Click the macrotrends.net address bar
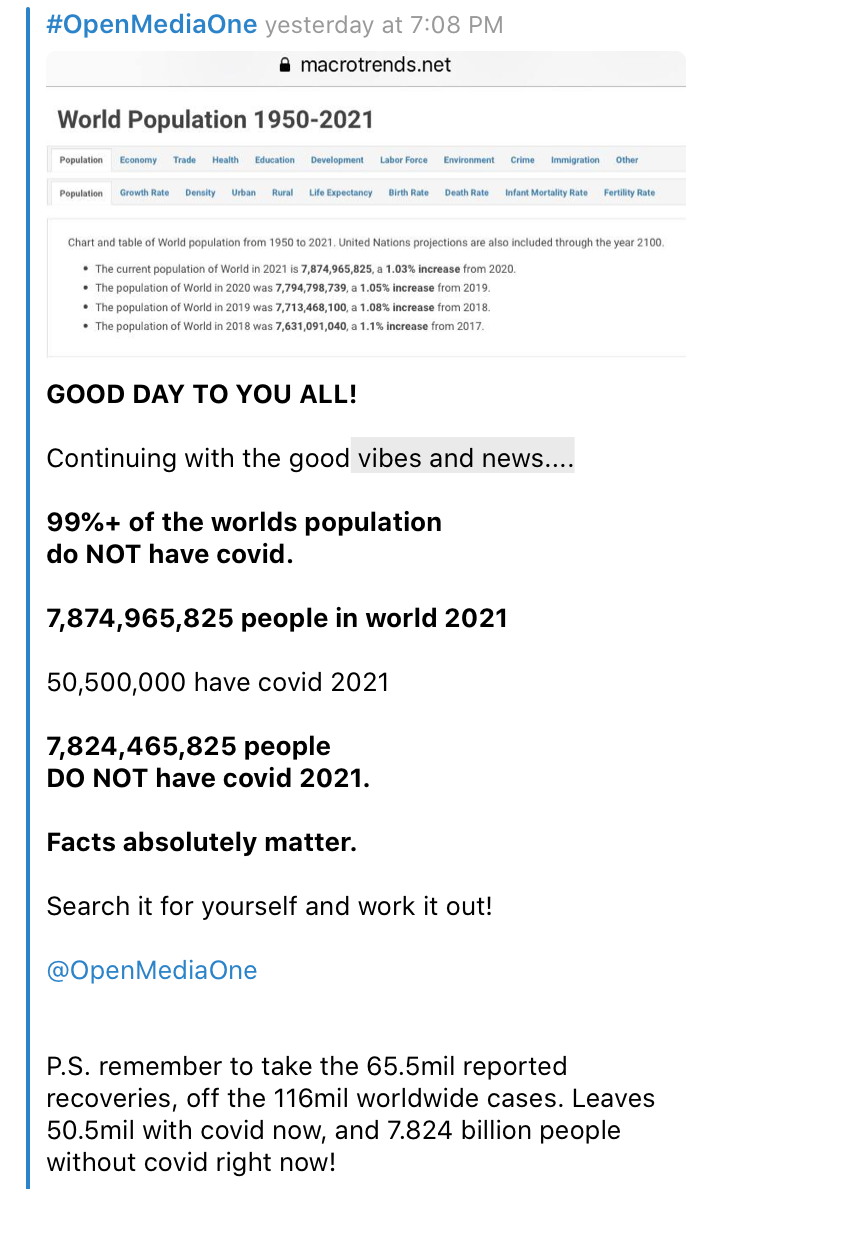This screenshot has width=848, height=1246. click(x=366, y=66)
